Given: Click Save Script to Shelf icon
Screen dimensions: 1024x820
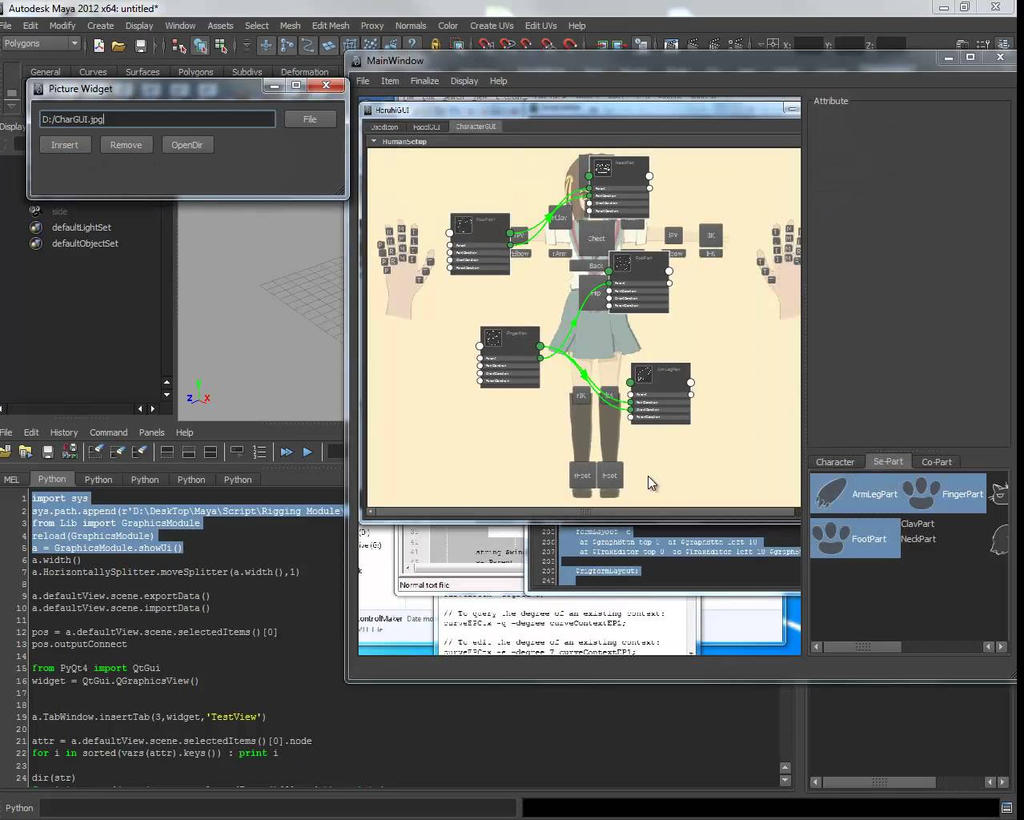Looking at the screenshot, I should point(69,452).
